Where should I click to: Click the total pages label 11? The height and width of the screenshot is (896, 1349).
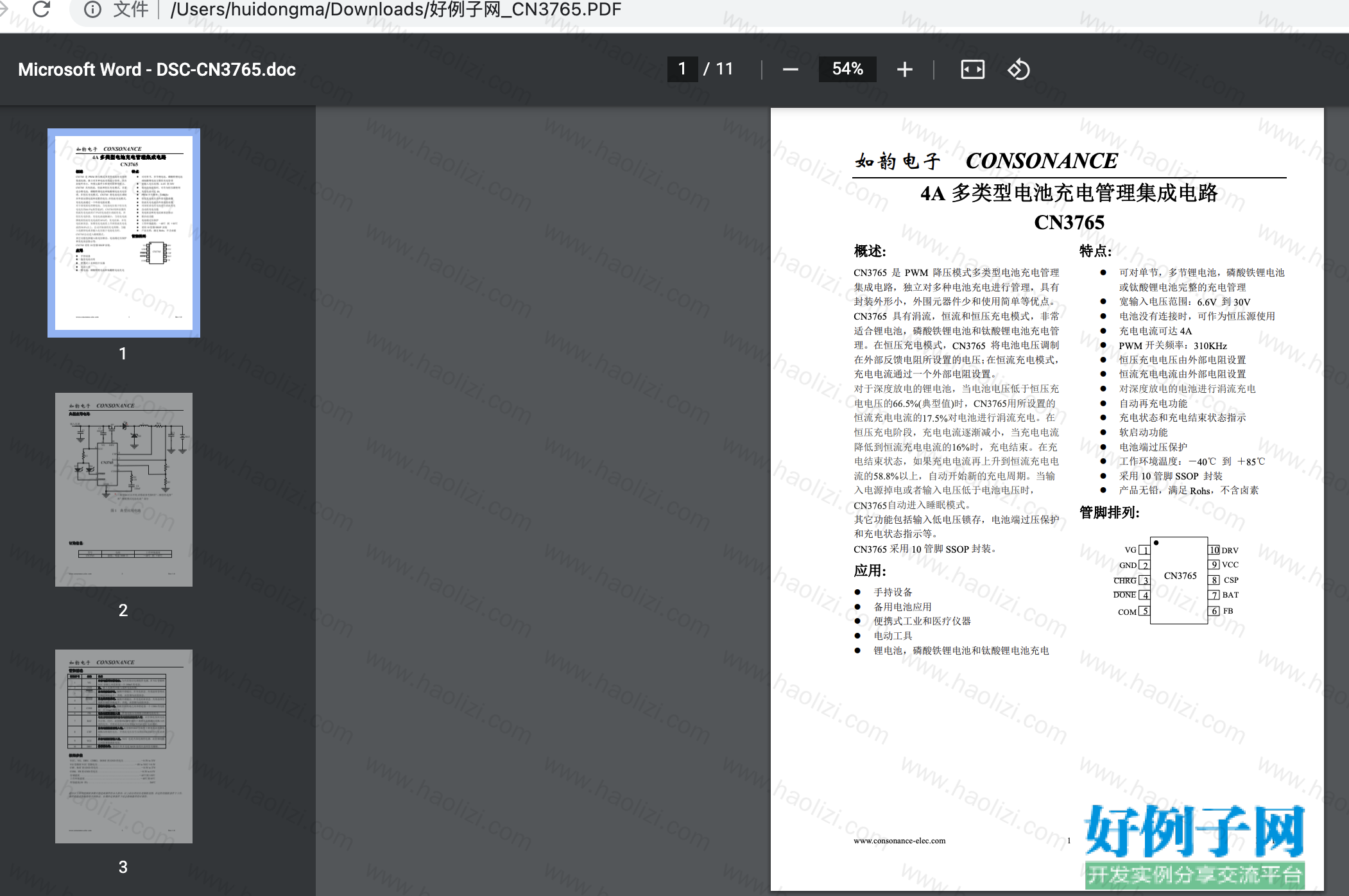[x=725, y=69]
